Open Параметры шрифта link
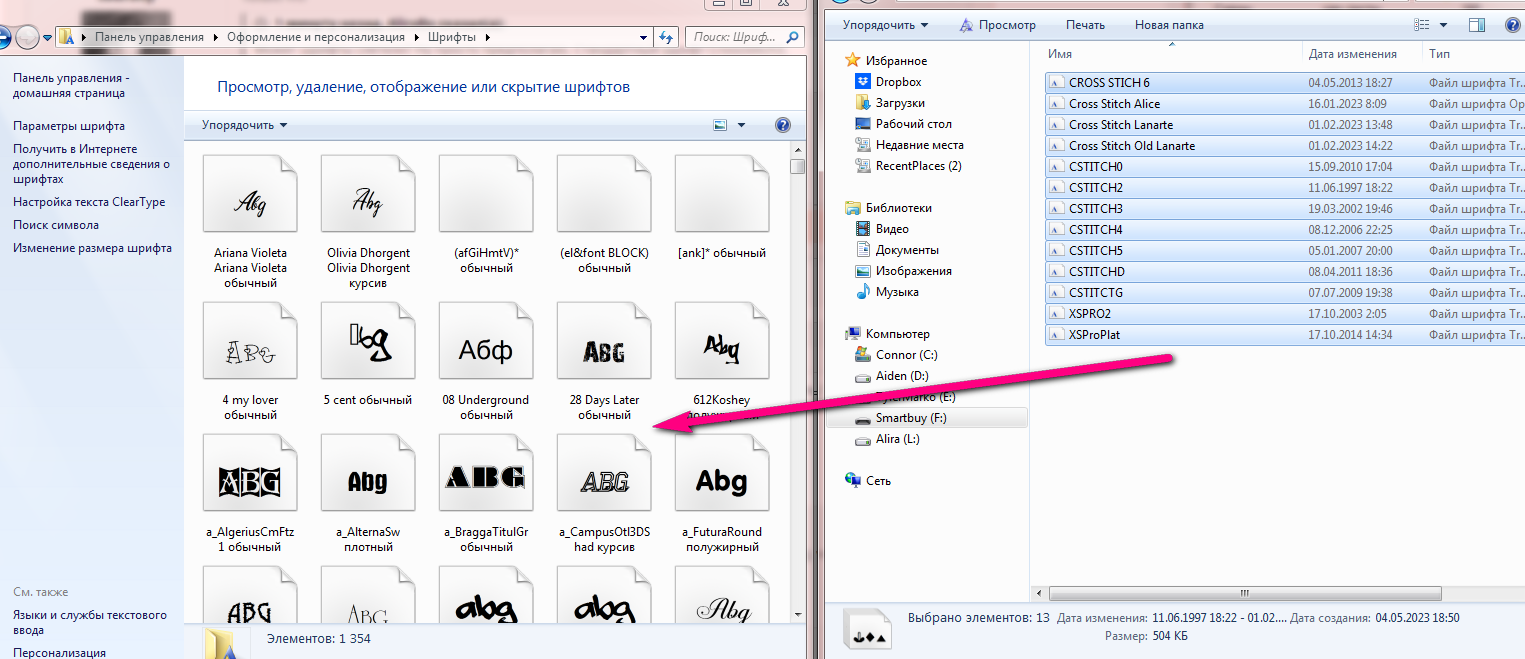Screen dimensions: 1525x659 pyautogui.click(x=69, y=126)
